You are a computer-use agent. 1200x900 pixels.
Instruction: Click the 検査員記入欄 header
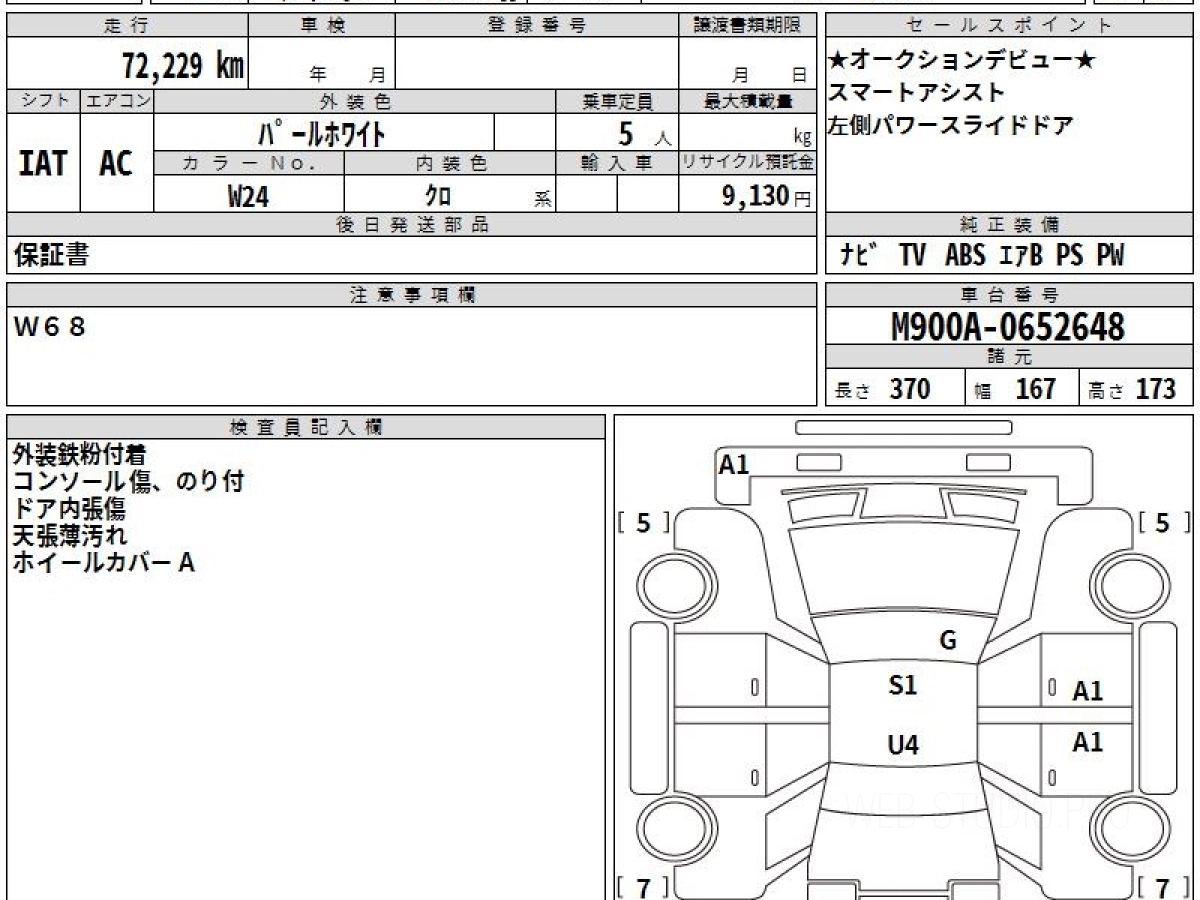[x=306, y=427]
